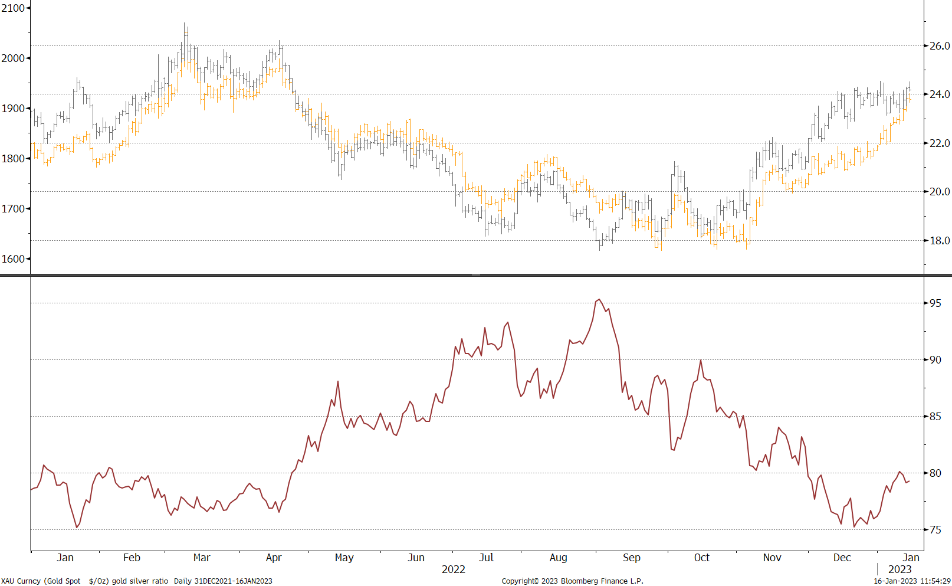Image resolution: width=952 pixels, height=586 pixels.
Task: Select the Mar month label
Action: (202, 557)
